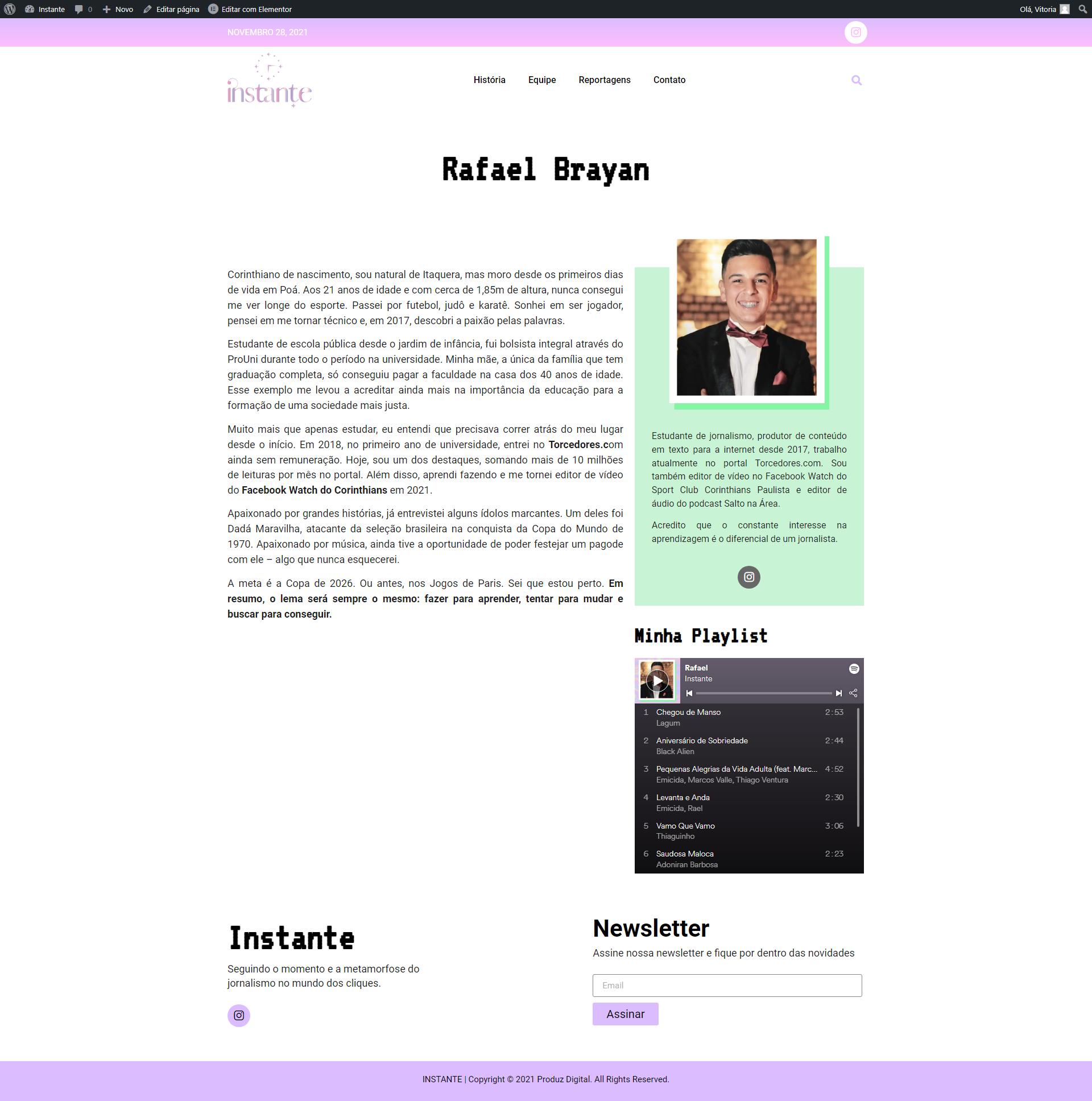Click the Spotify track progress bar
The width and height of the screenshot is (1092, 1101).
point(763,694)
